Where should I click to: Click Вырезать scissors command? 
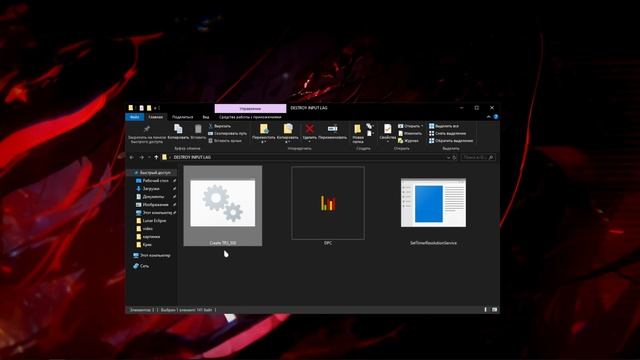[x=220, y=126]
